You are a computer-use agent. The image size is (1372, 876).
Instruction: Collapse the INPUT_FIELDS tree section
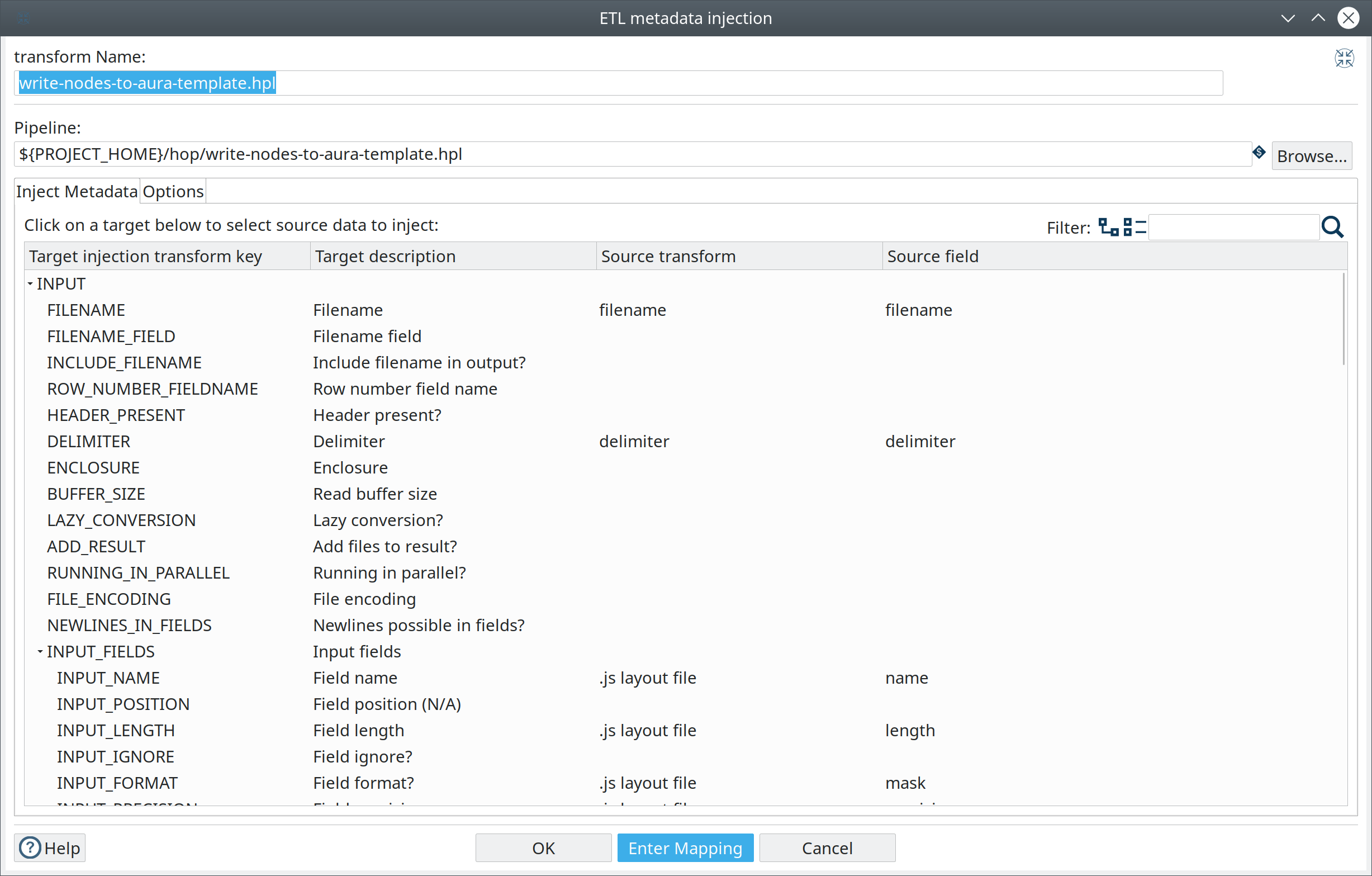click(x=39, y=651)
